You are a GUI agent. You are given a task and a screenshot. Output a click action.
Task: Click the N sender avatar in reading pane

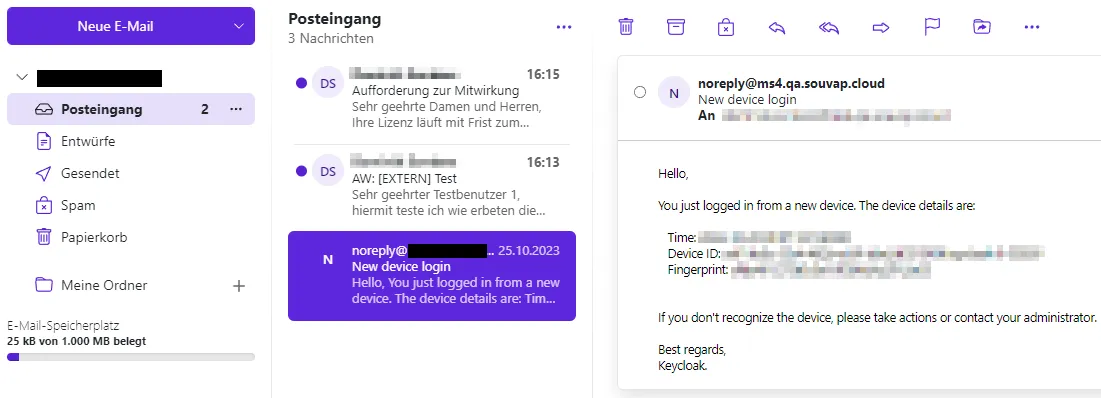(674, 93)
